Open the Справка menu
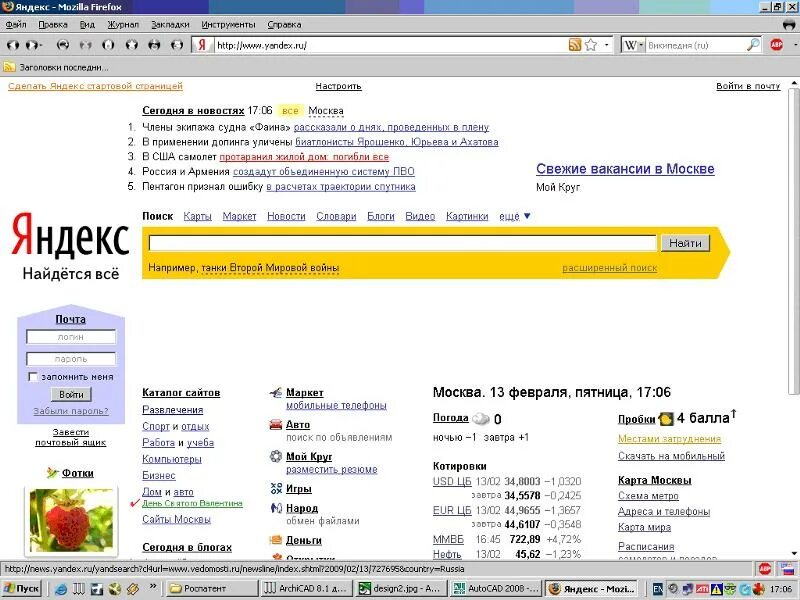 284,24
